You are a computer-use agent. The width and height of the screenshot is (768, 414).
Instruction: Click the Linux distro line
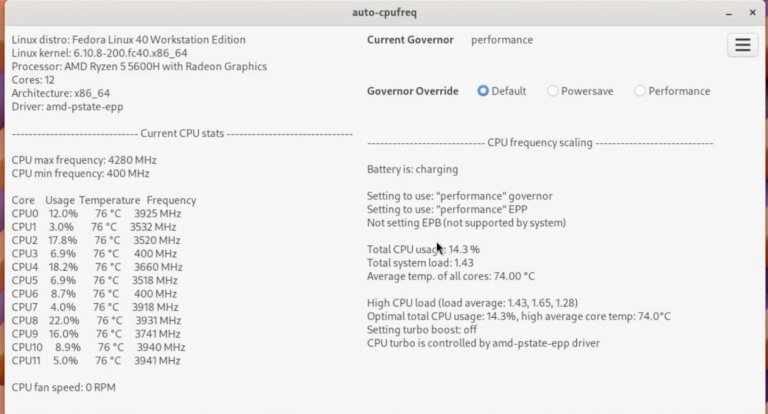pos(128,40)
